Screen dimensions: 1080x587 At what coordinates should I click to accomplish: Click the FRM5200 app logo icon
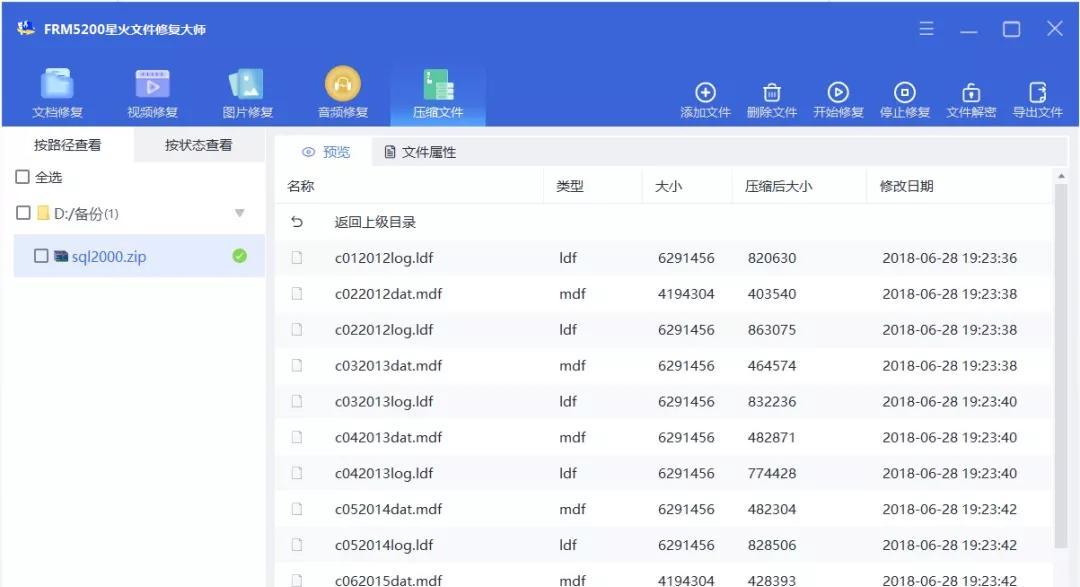click(x=26, y=28)
